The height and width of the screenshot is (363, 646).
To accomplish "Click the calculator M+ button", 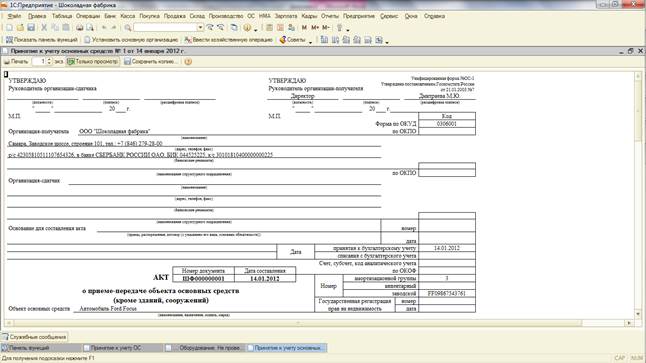I will click(x=315, y=28).
